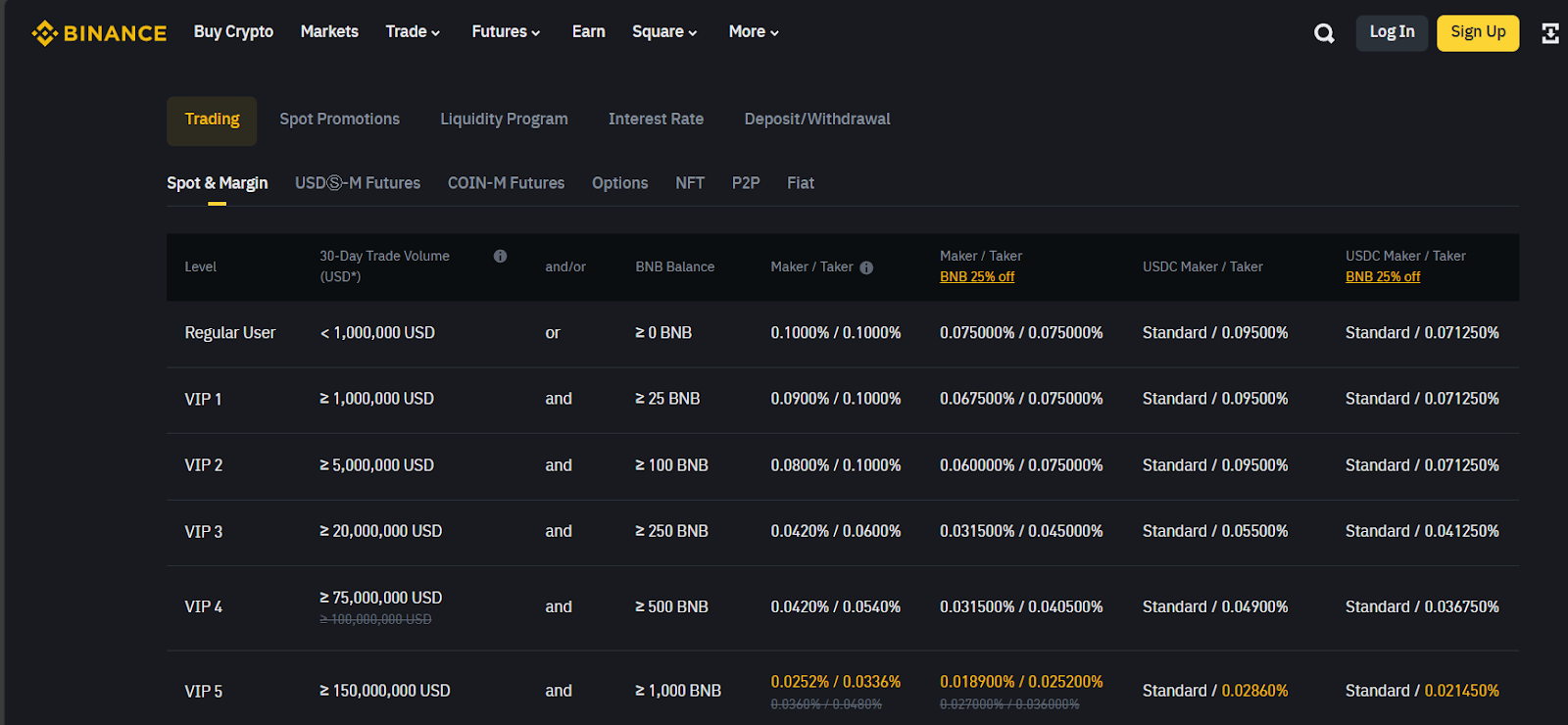Open the Earn menu item
The height and width of the screenshot is (725, 1568).
588,32
